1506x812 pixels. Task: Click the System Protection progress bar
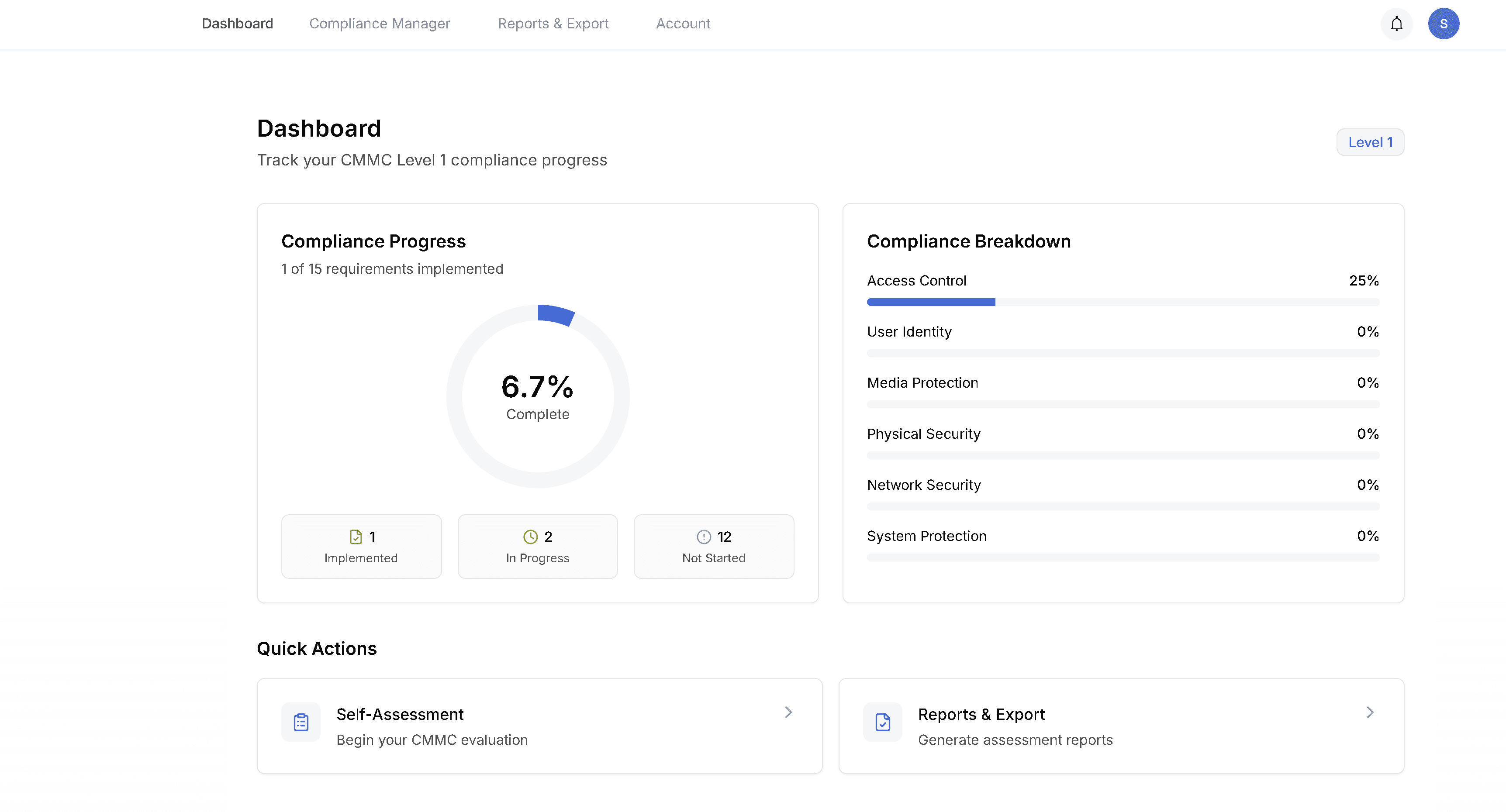pyautogui.click(x=1123, y=557)
